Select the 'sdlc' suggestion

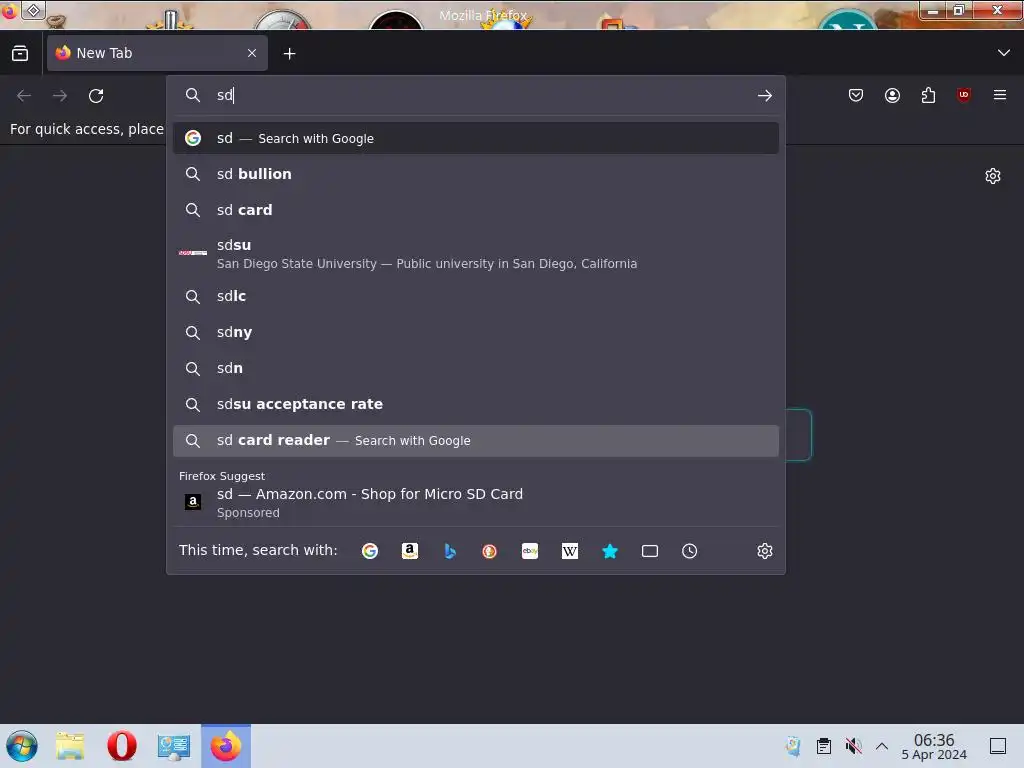click(475, 296)
